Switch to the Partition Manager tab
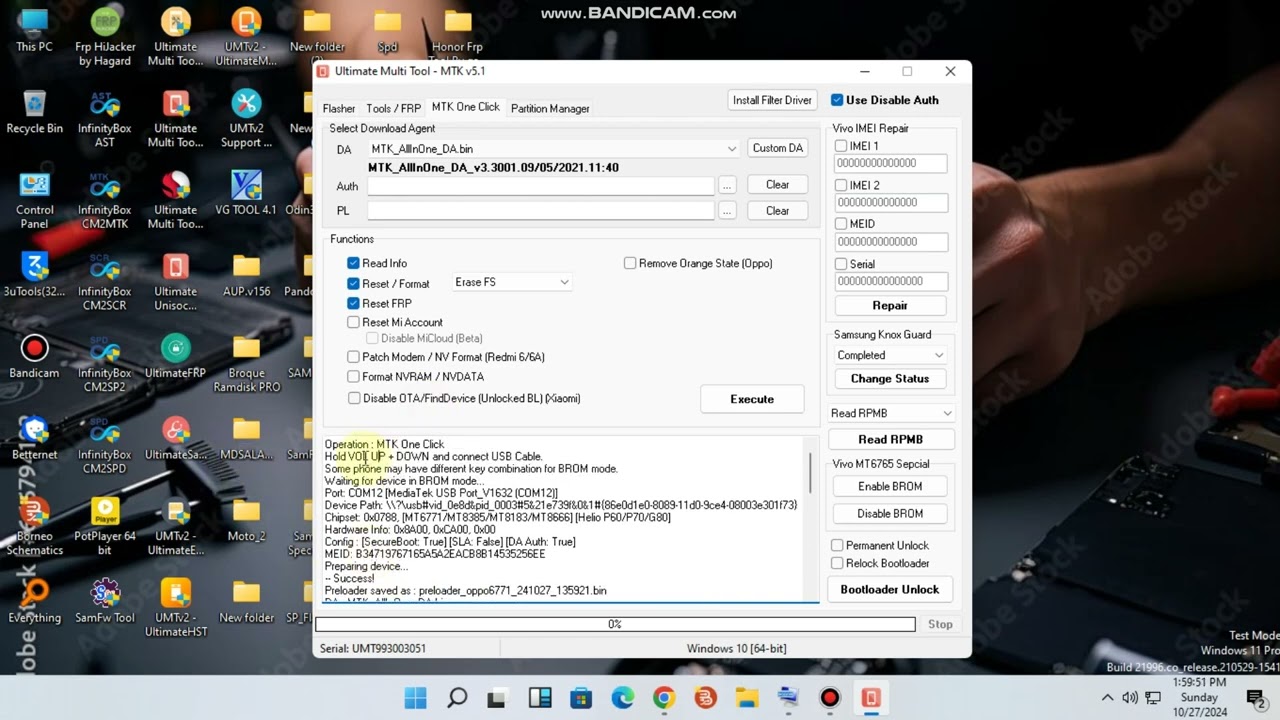Image resolution: width=1280 pixels, height=720 pixels. pyautogui.click(x=550, y=108)
